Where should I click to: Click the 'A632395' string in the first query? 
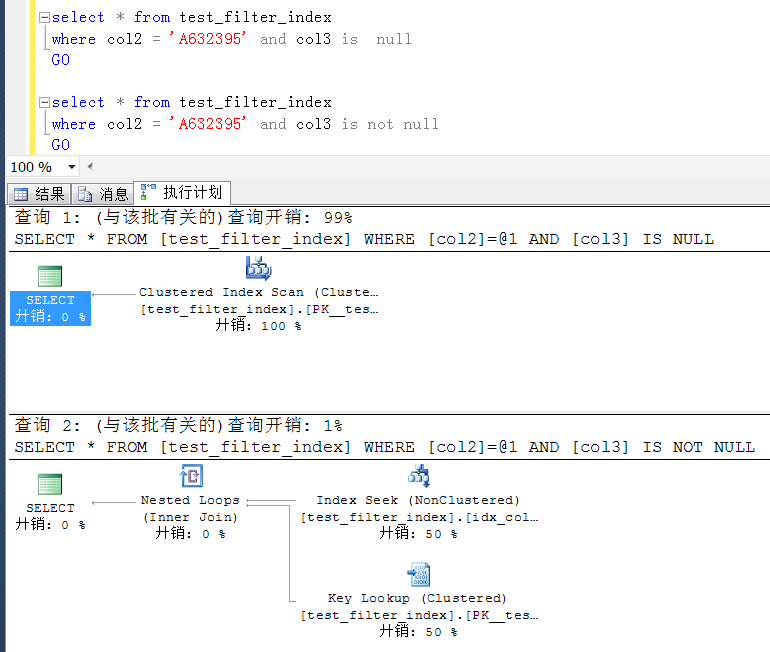[209, 39]
